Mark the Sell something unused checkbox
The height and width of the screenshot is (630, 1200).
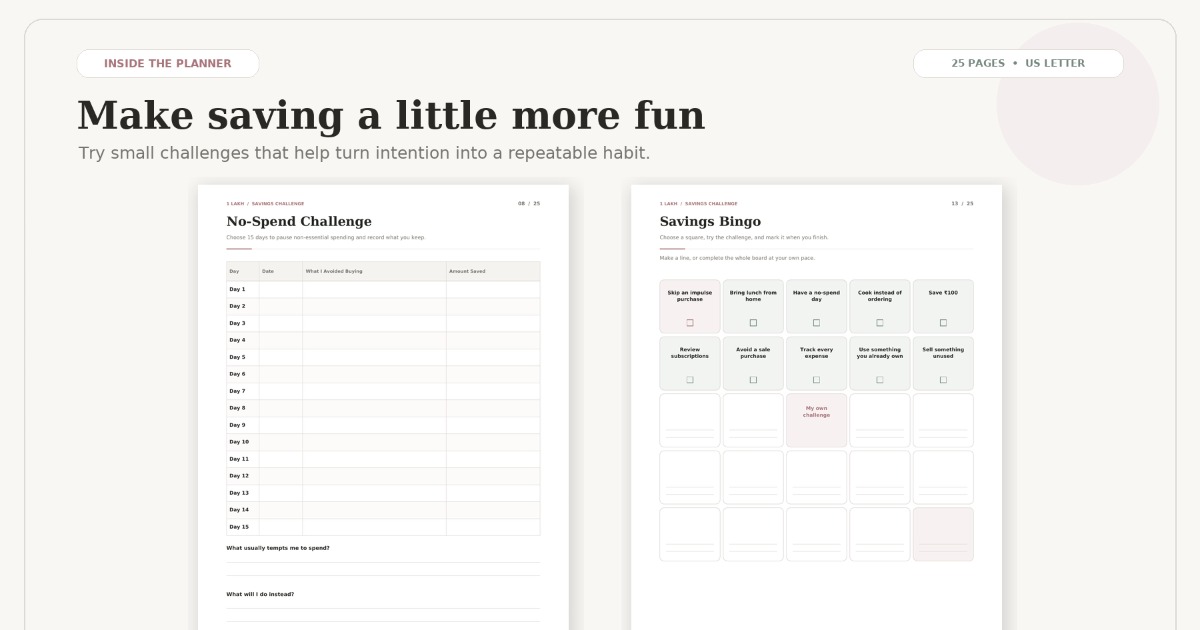coord(943,379)
